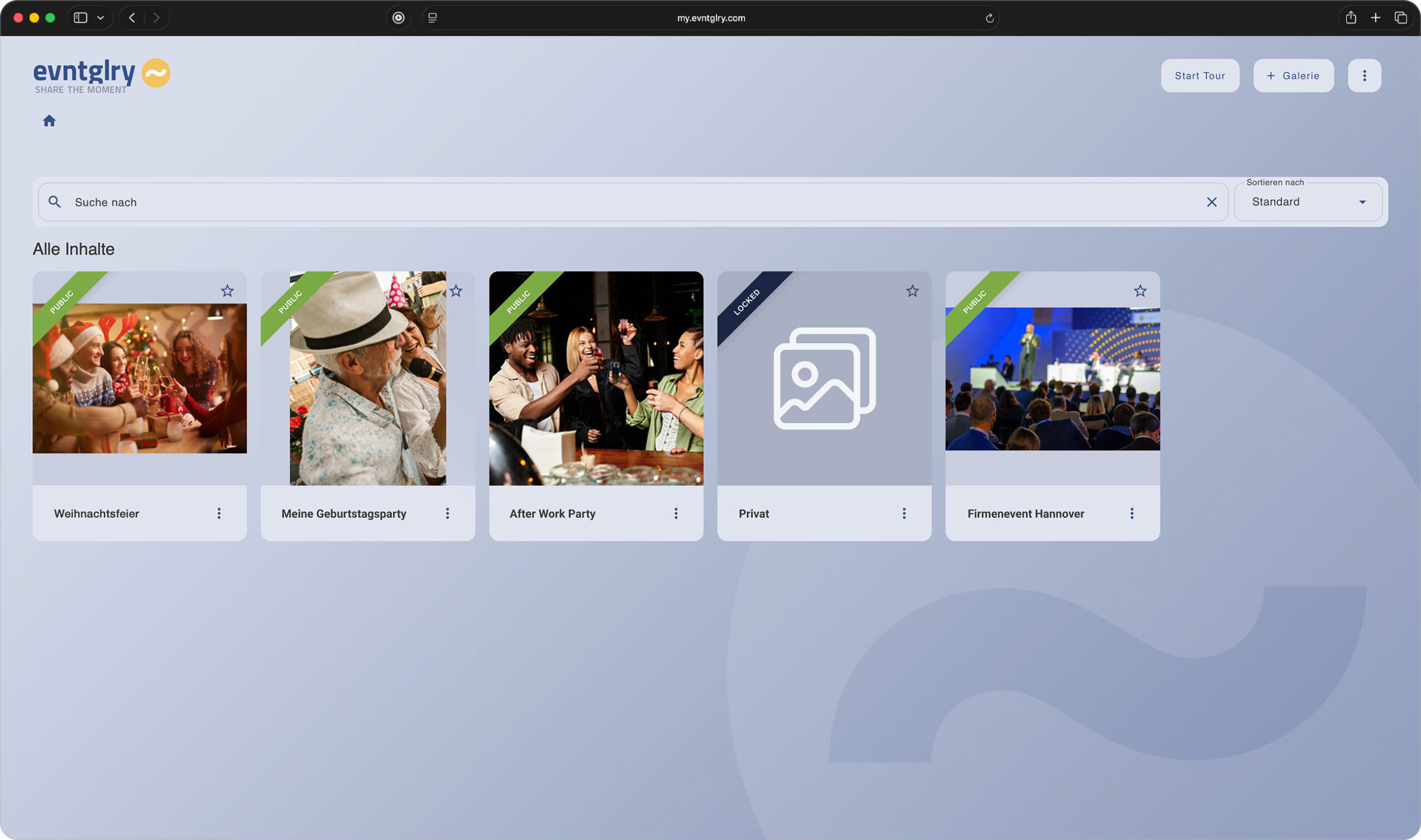This screenshot has height=840, width=1421.
Task: Open Safari tab overview
Action: point(1400,18)
